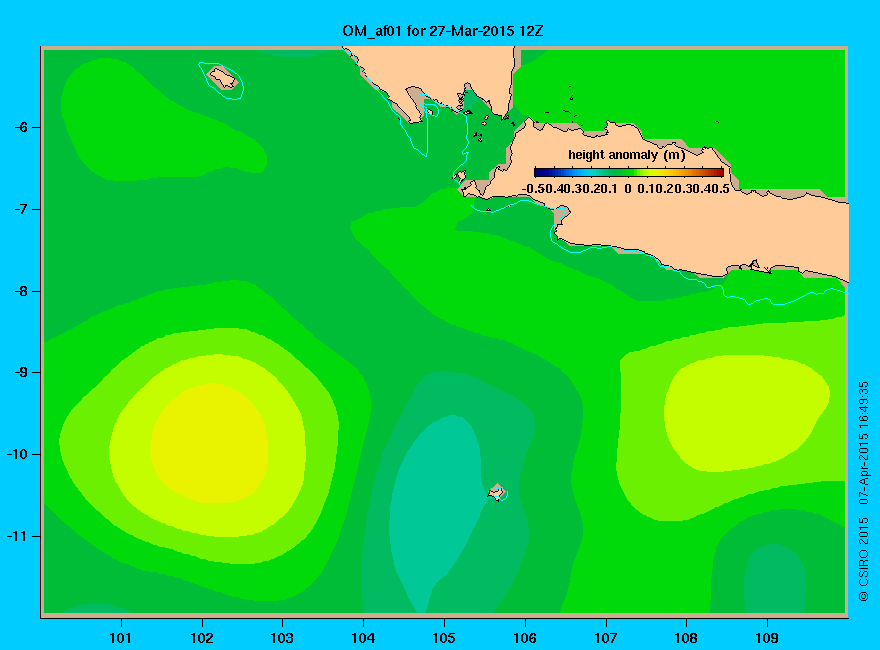Click longitude axis label 107
880x650 pixels.
[606, 638]
